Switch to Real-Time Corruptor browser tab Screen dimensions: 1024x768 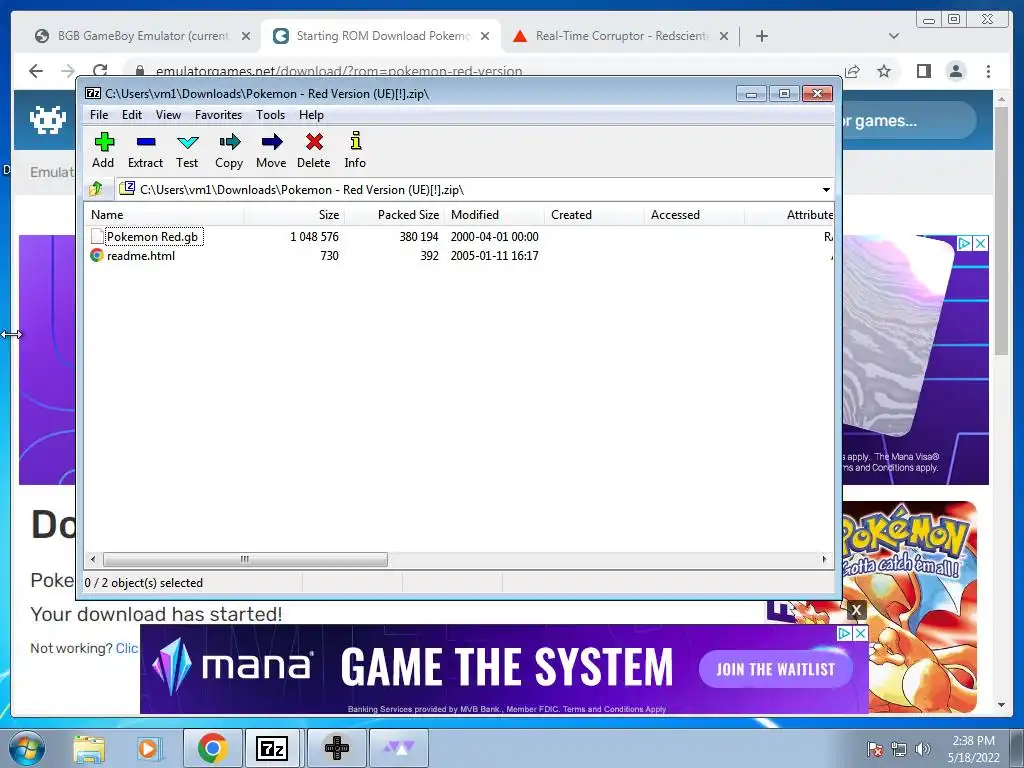pos(620,36)
